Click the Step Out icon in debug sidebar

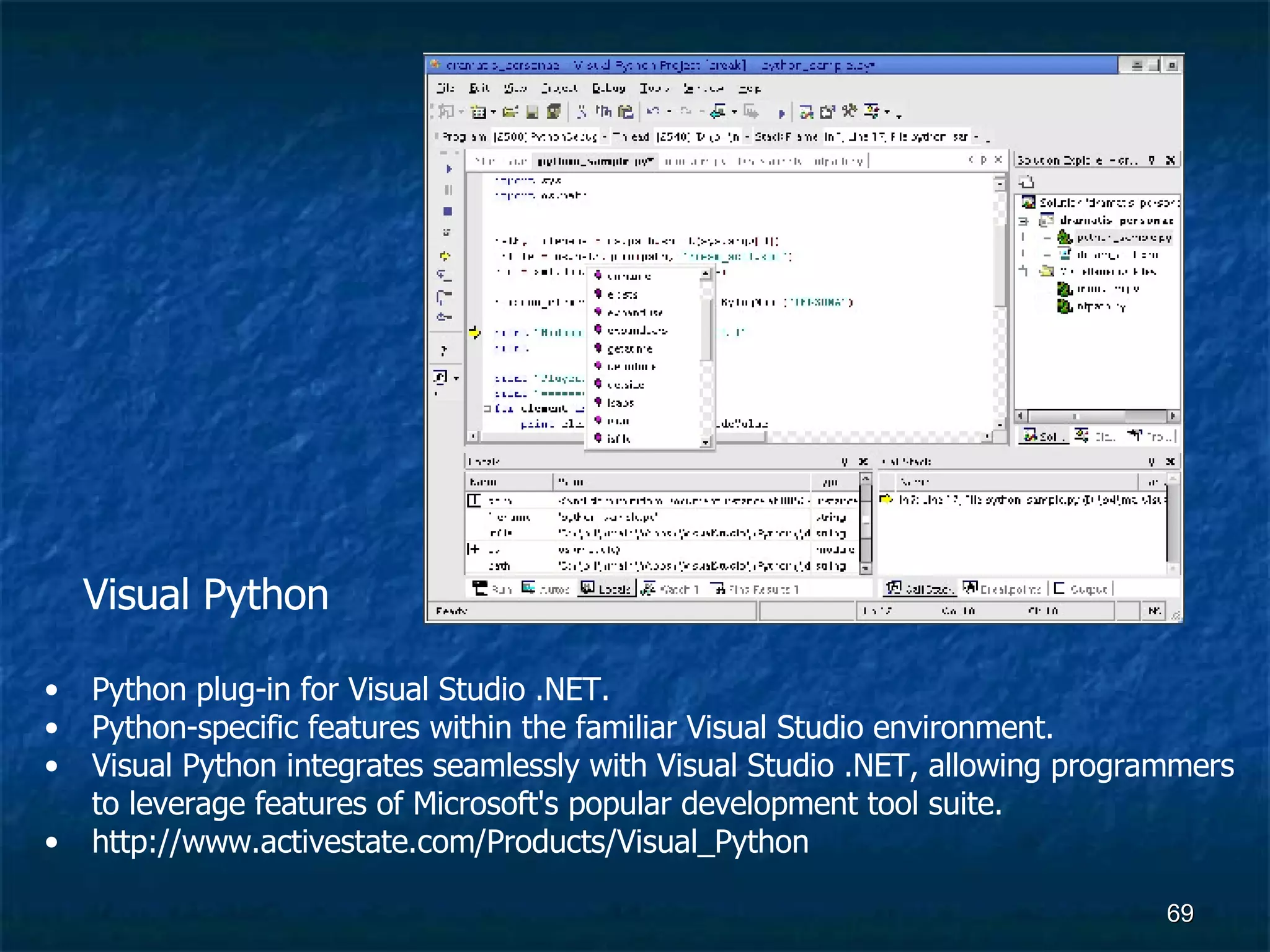pyautogui.click(x=444, y=317)
